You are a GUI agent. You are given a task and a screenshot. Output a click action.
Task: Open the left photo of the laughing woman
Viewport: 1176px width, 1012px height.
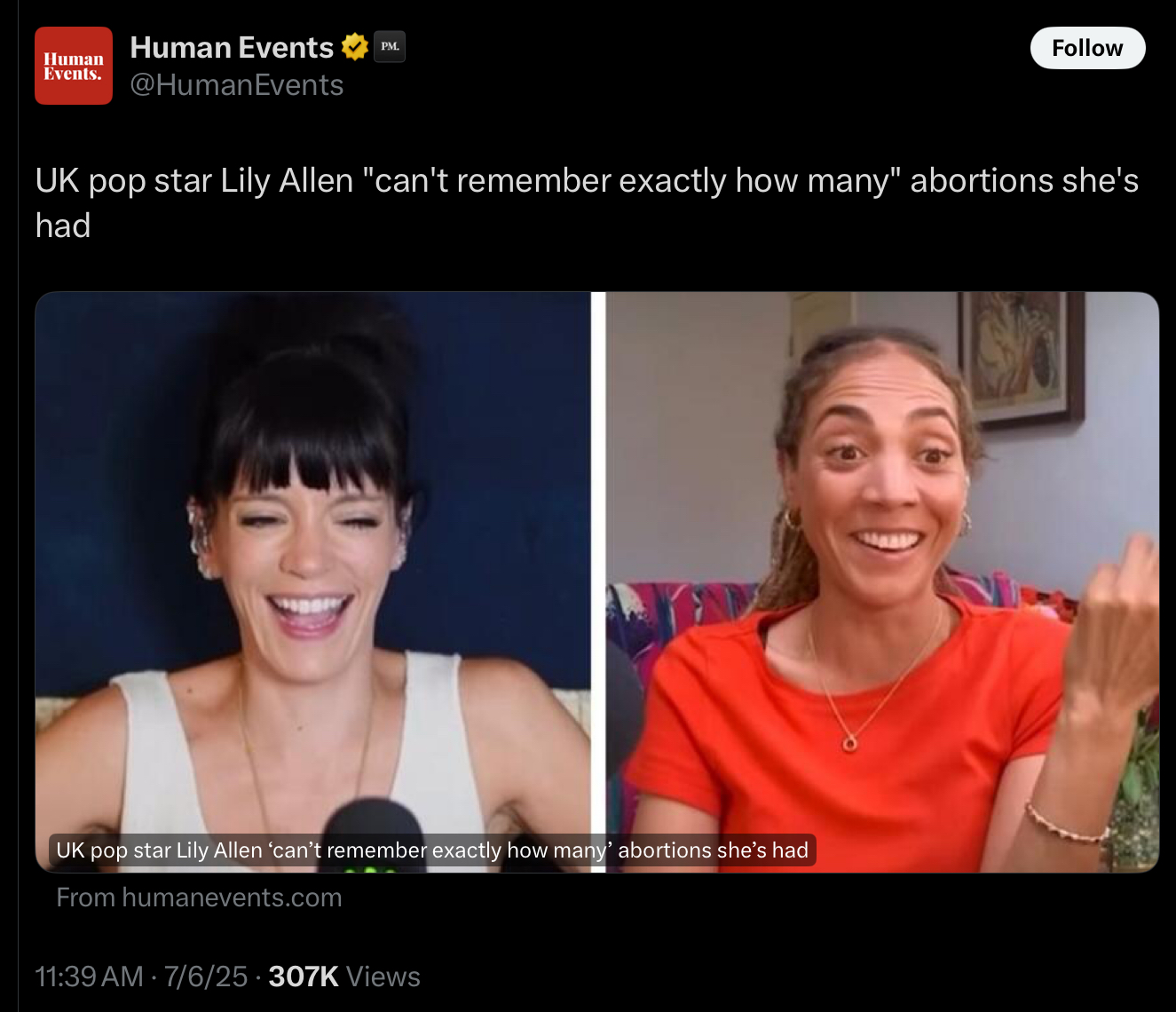[x=313, y=581]
